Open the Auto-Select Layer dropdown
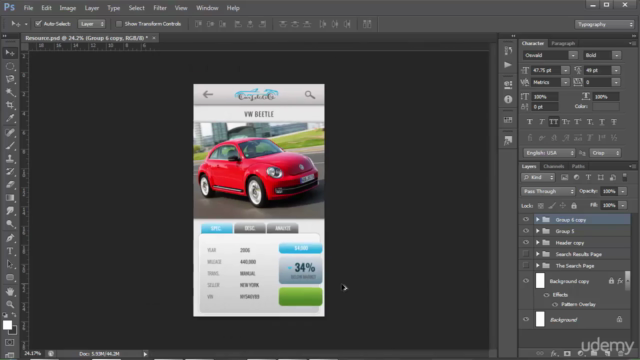This screenshot has width=640, height=360. 91,24
